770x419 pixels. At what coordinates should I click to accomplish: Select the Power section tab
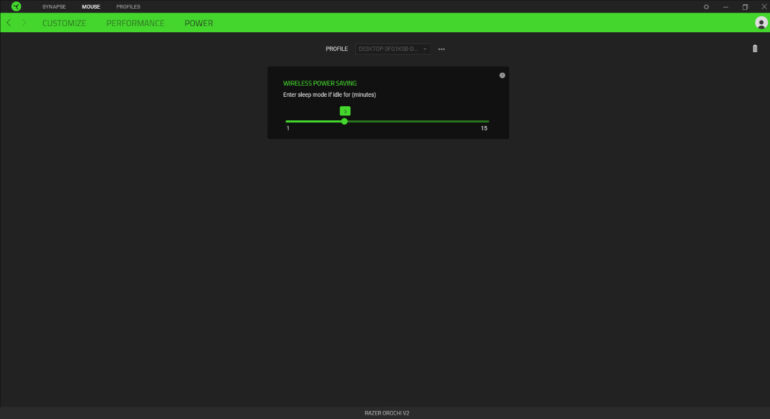click(198, 22)
